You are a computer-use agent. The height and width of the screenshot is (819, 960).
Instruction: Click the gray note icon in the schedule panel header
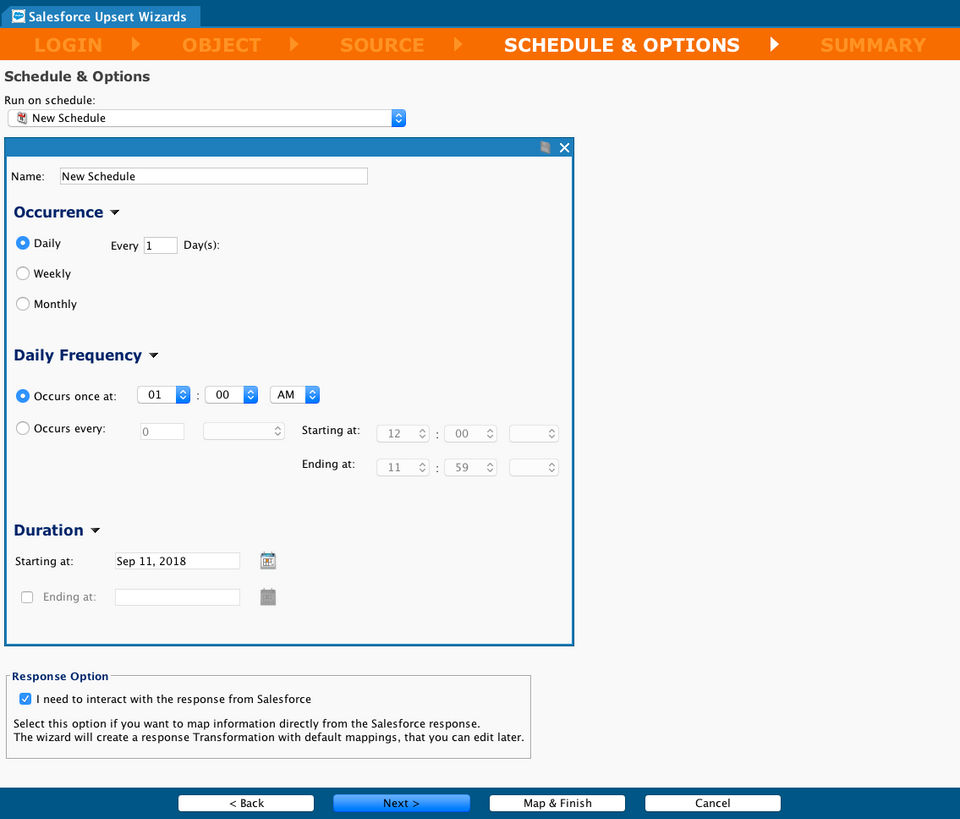[x=545, y=148]
